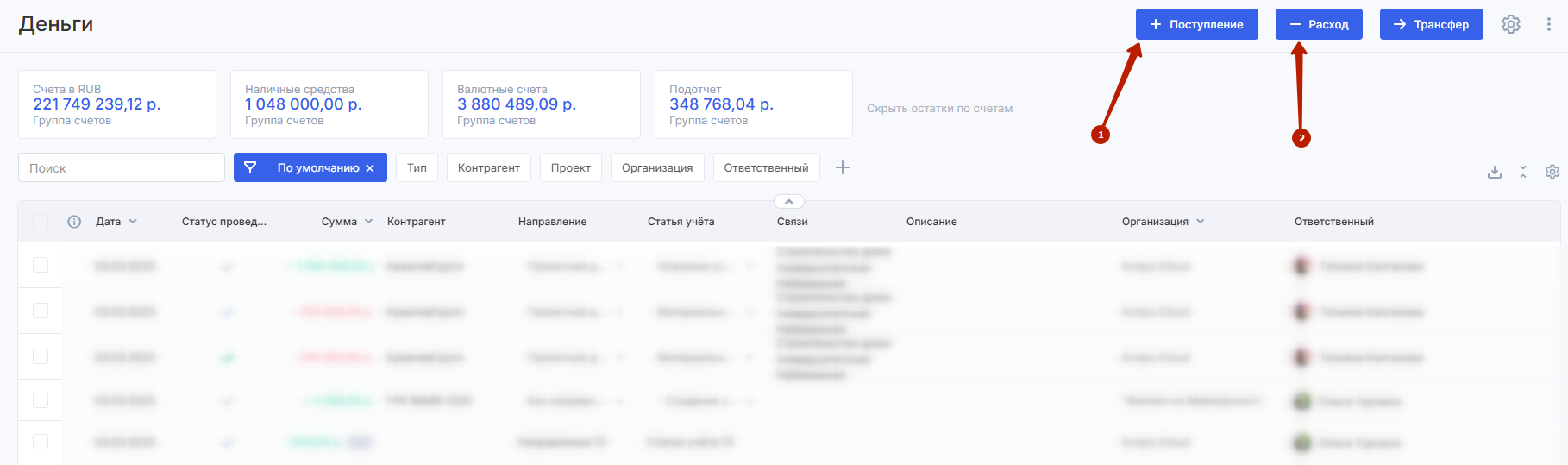Click the collapse rows double-chevron icon
Image resolution: width=1568 pixels, height=465 pixels.
pos(1523,172)
